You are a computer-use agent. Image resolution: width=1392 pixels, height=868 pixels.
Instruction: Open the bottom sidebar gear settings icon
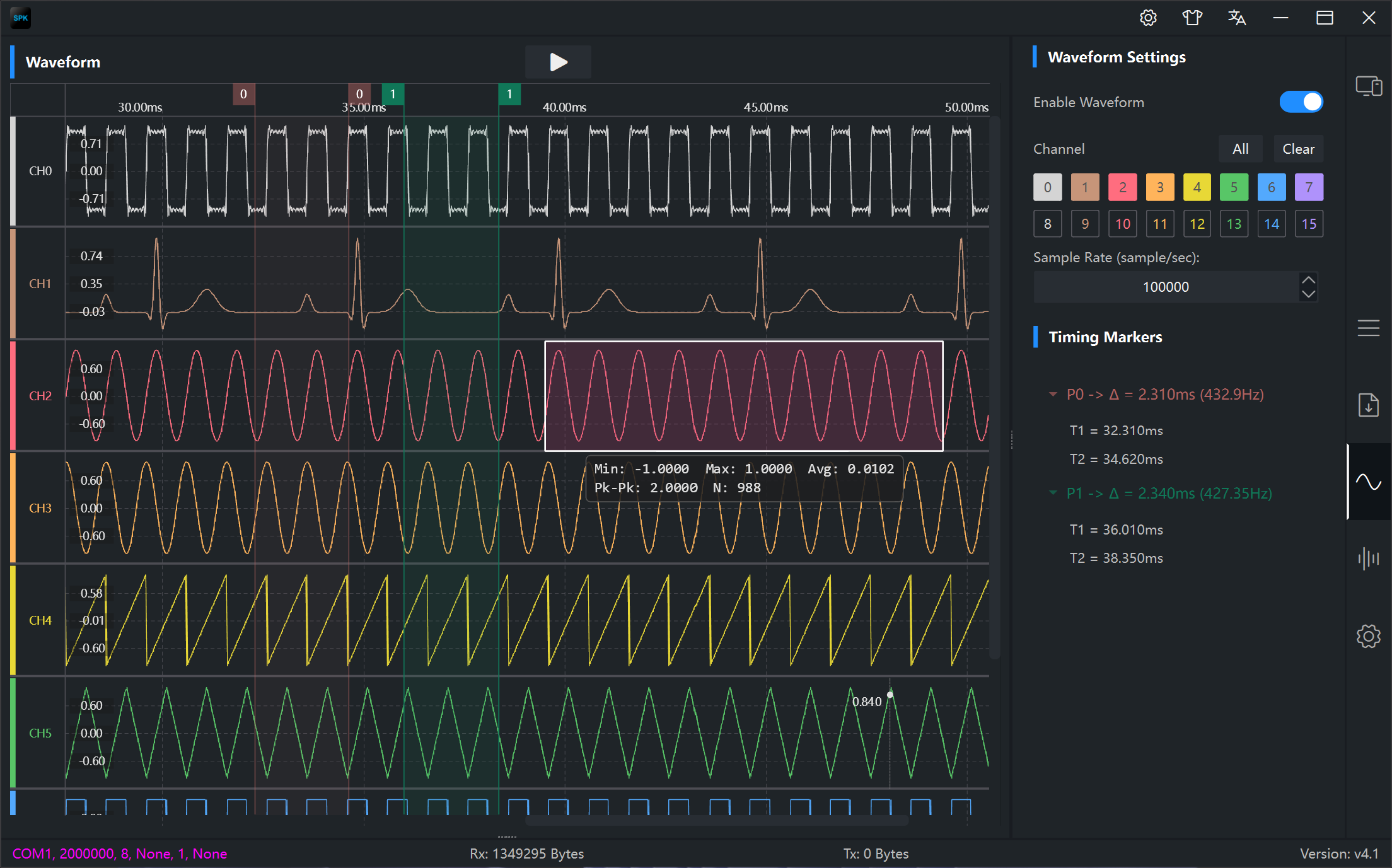click(1369, 636)
